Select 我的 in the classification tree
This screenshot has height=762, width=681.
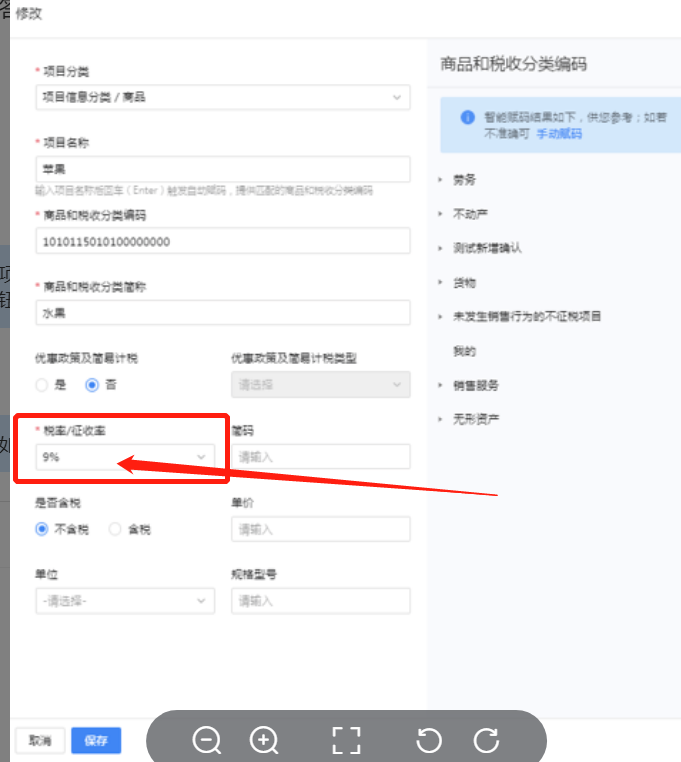coord(464,351)
